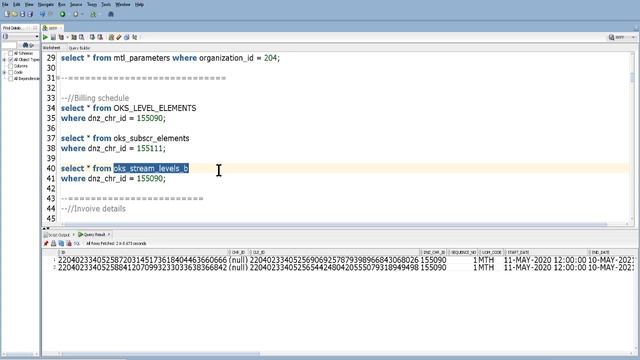Toggle the Code checkbox
The width and height of the screenshot is (640, 360).
(11, 72)
